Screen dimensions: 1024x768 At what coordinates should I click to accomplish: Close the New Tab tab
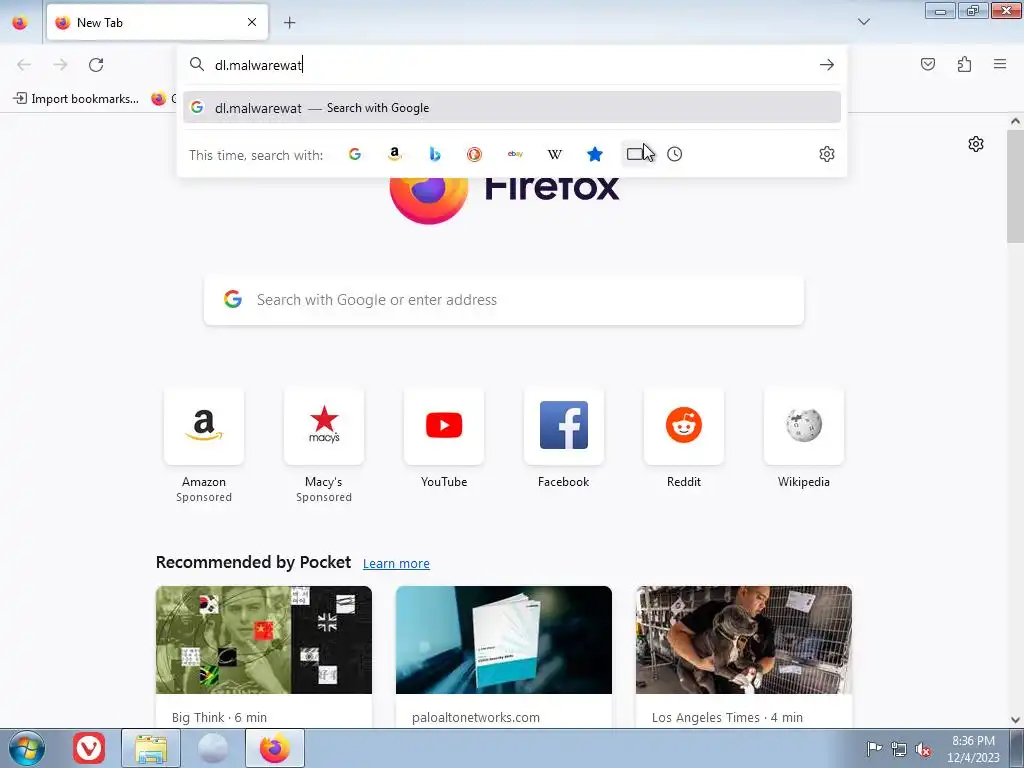point(252,22)
